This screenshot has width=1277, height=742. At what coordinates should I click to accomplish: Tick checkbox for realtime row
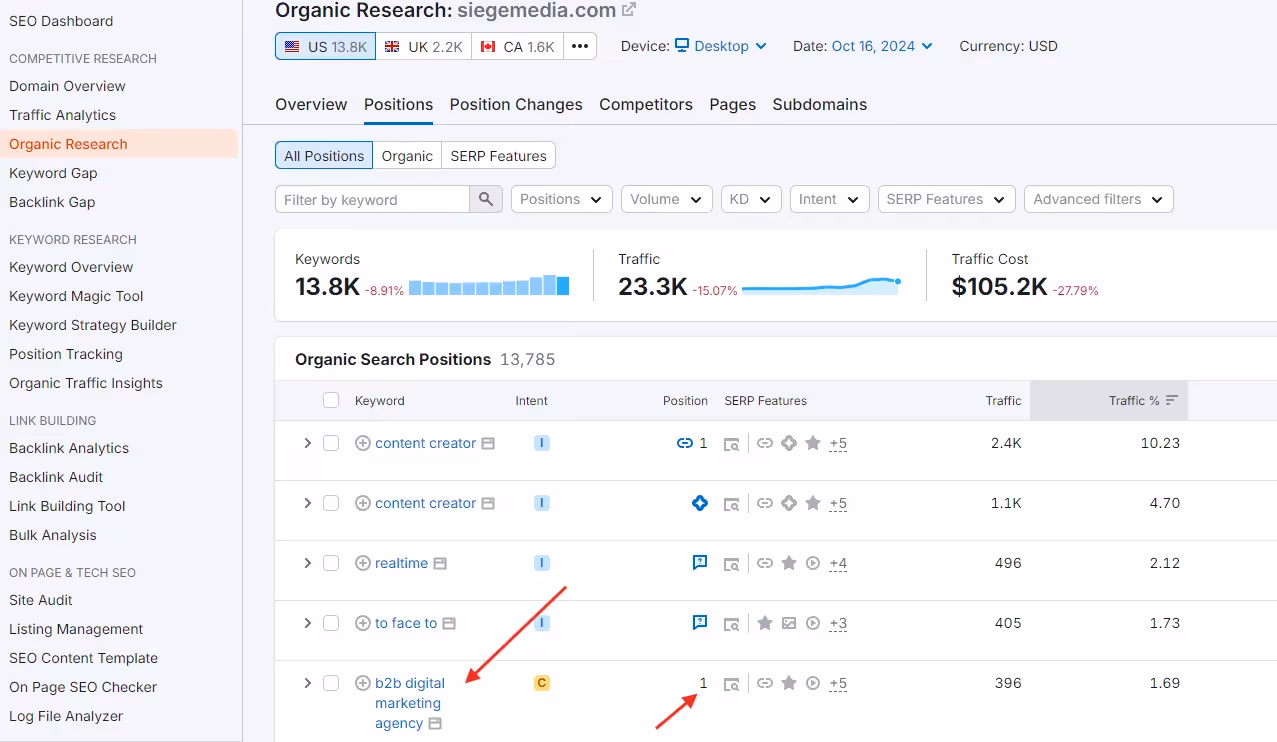331,563
